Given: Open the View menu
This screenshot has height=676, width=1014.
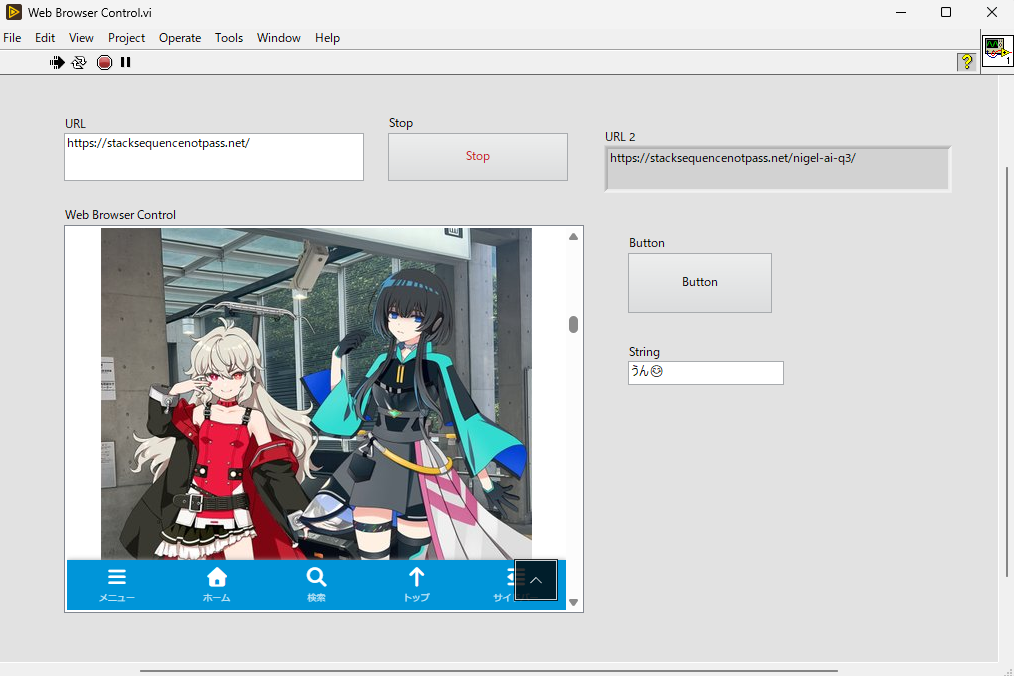Looking at the screenshot, I should click(x=81, y=38).
